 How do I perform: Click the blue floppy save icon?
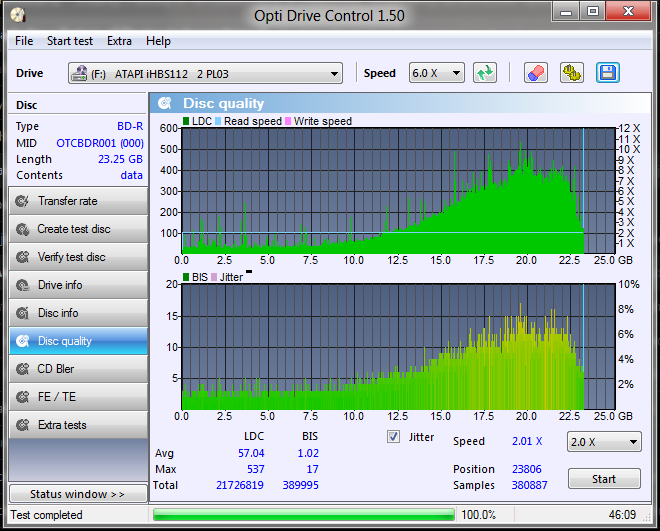pyautogui.click(x=607, y=73)
